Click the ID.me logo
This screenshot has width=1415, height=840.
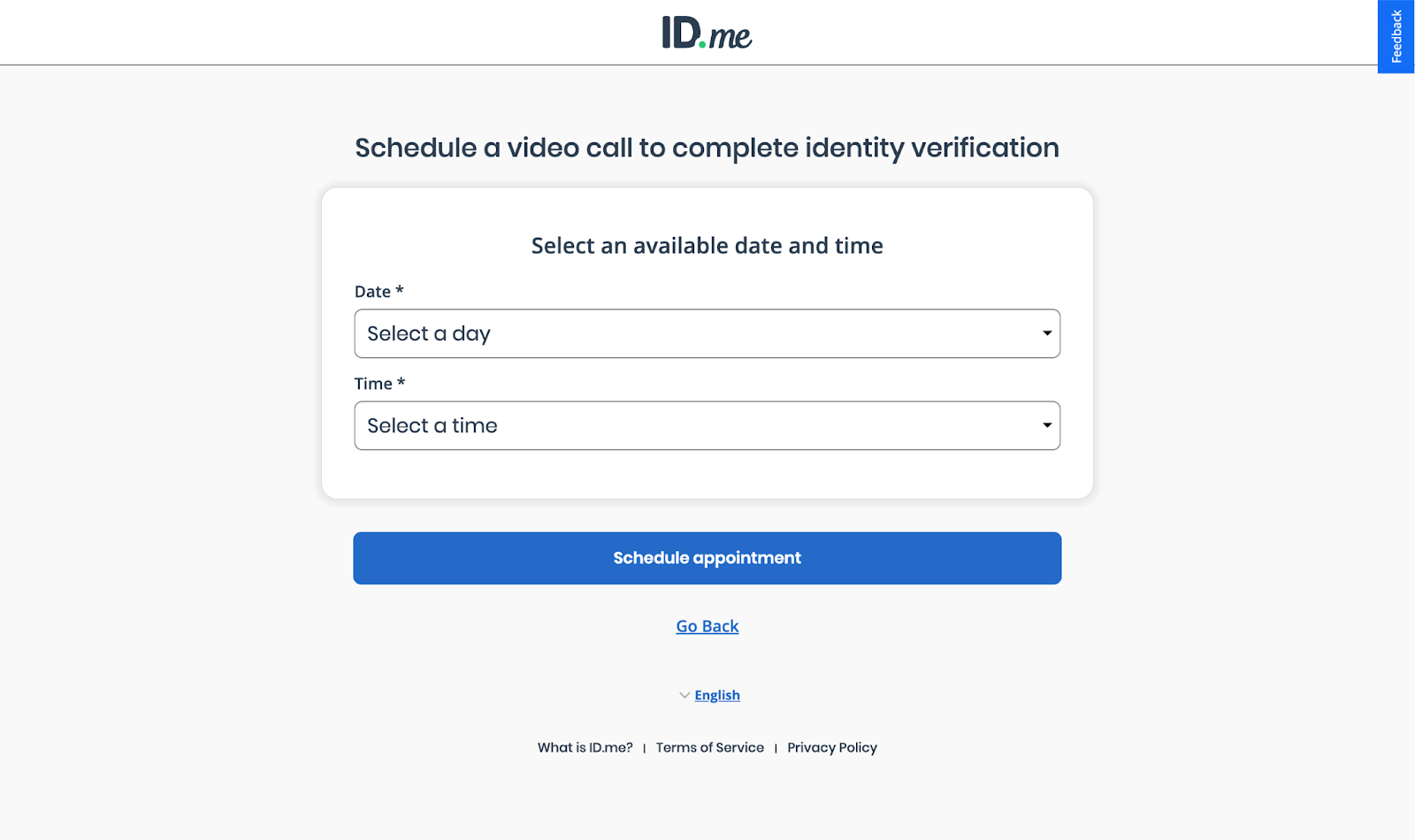pos(707,33)
